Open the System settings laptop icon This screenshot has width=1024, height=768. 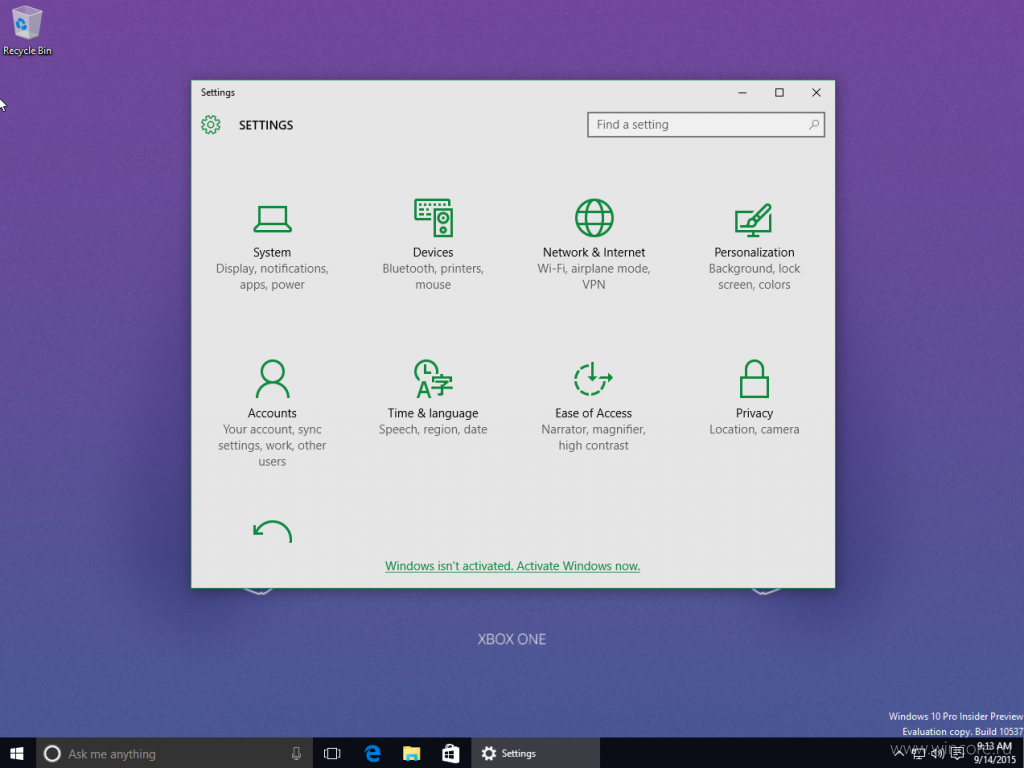pyautogui.click(x=272, y=219)
